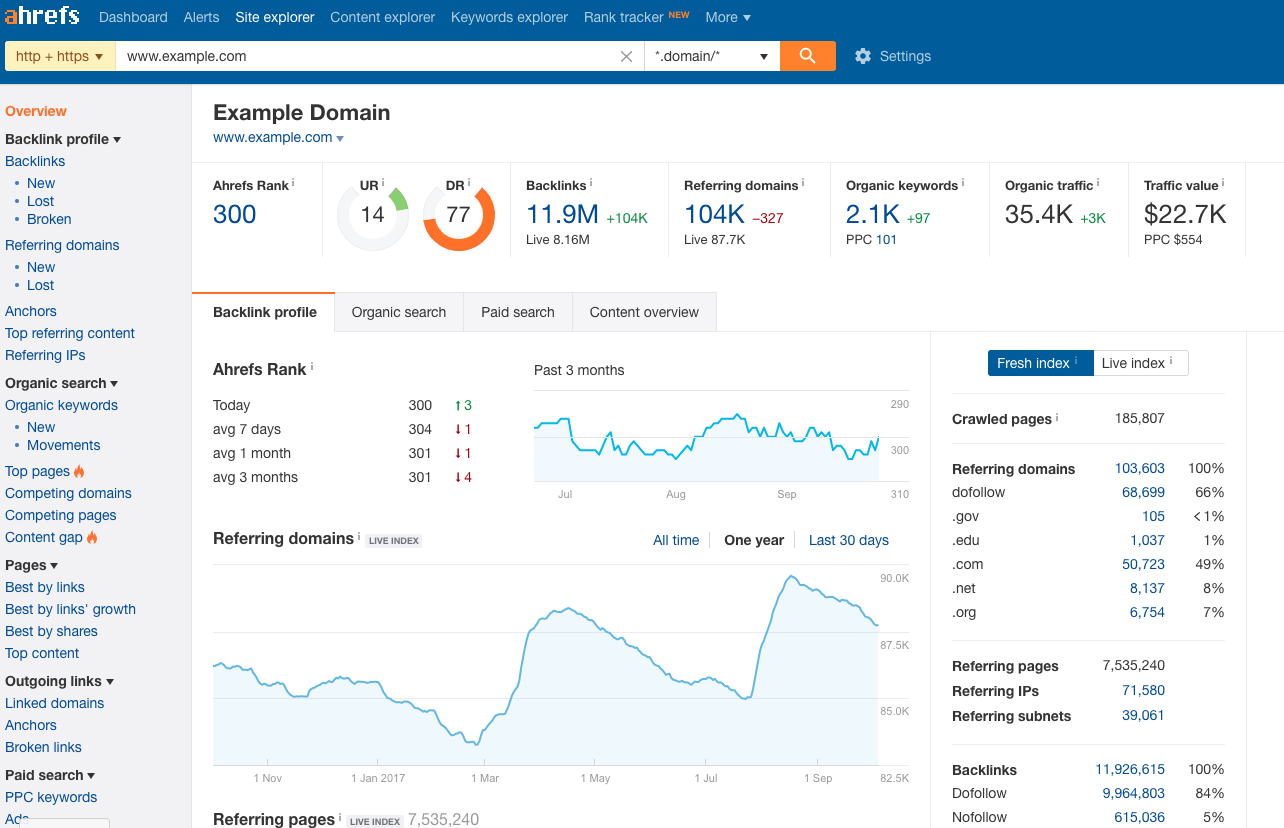Click the UR 14 donut gauge
1284x828 pixels.
coord(373,215)
